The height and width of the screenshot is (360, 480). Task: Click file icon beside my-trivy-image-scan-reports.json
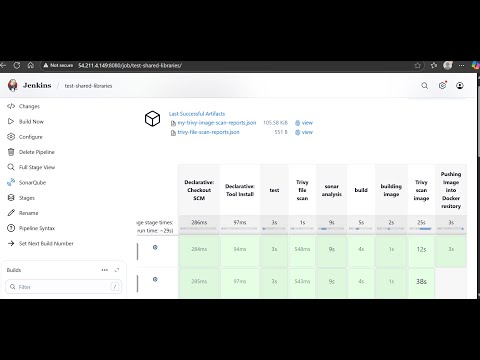point(173,123)
